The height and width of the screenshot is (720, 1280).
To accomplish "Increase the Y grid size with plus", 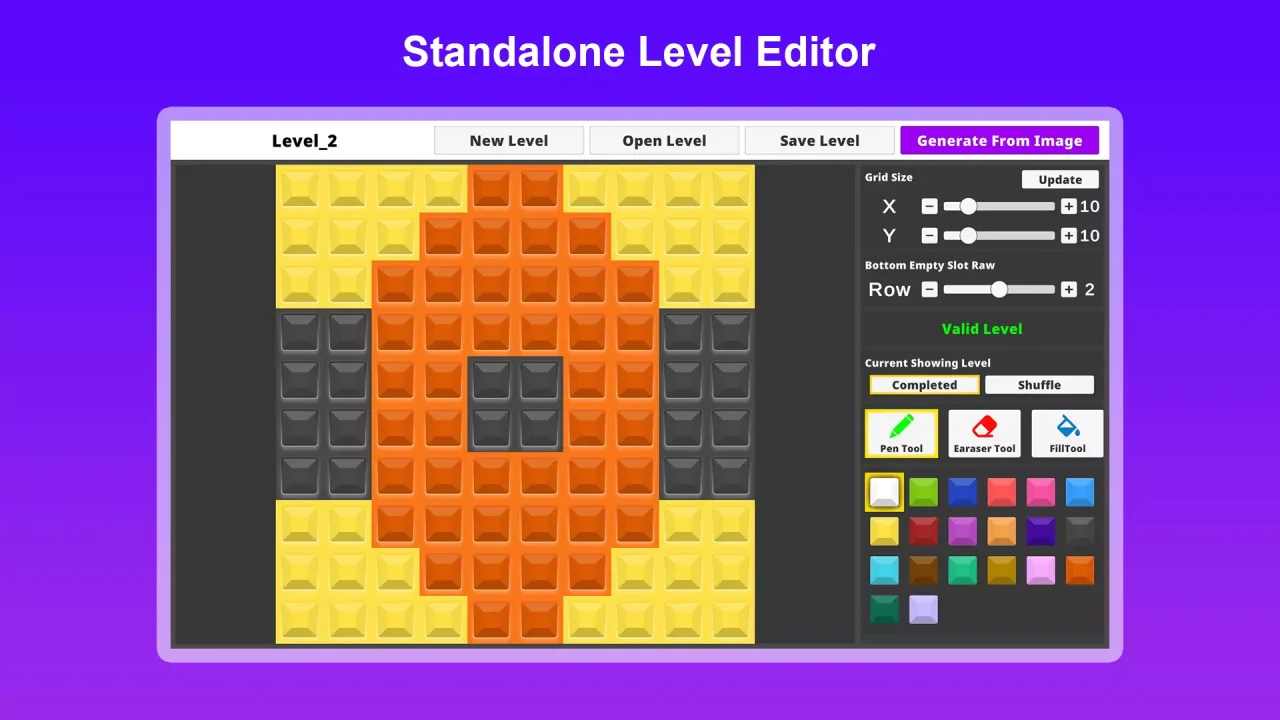I will [1068, 236].
